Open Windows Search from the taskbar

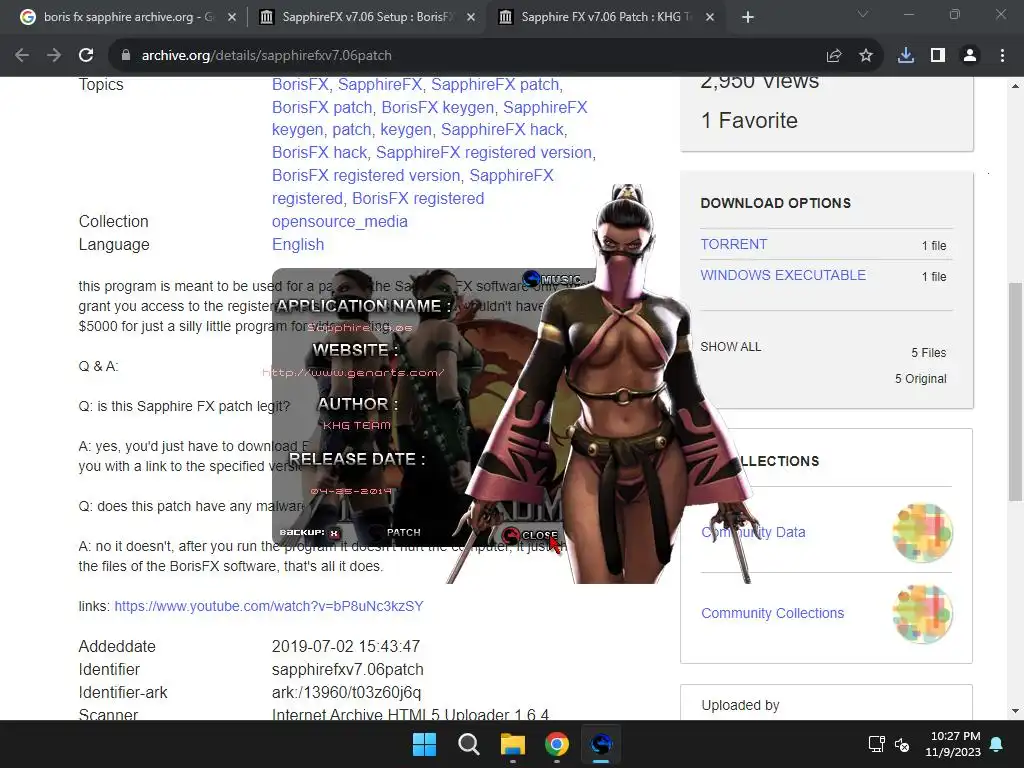(x=468, y=744)
